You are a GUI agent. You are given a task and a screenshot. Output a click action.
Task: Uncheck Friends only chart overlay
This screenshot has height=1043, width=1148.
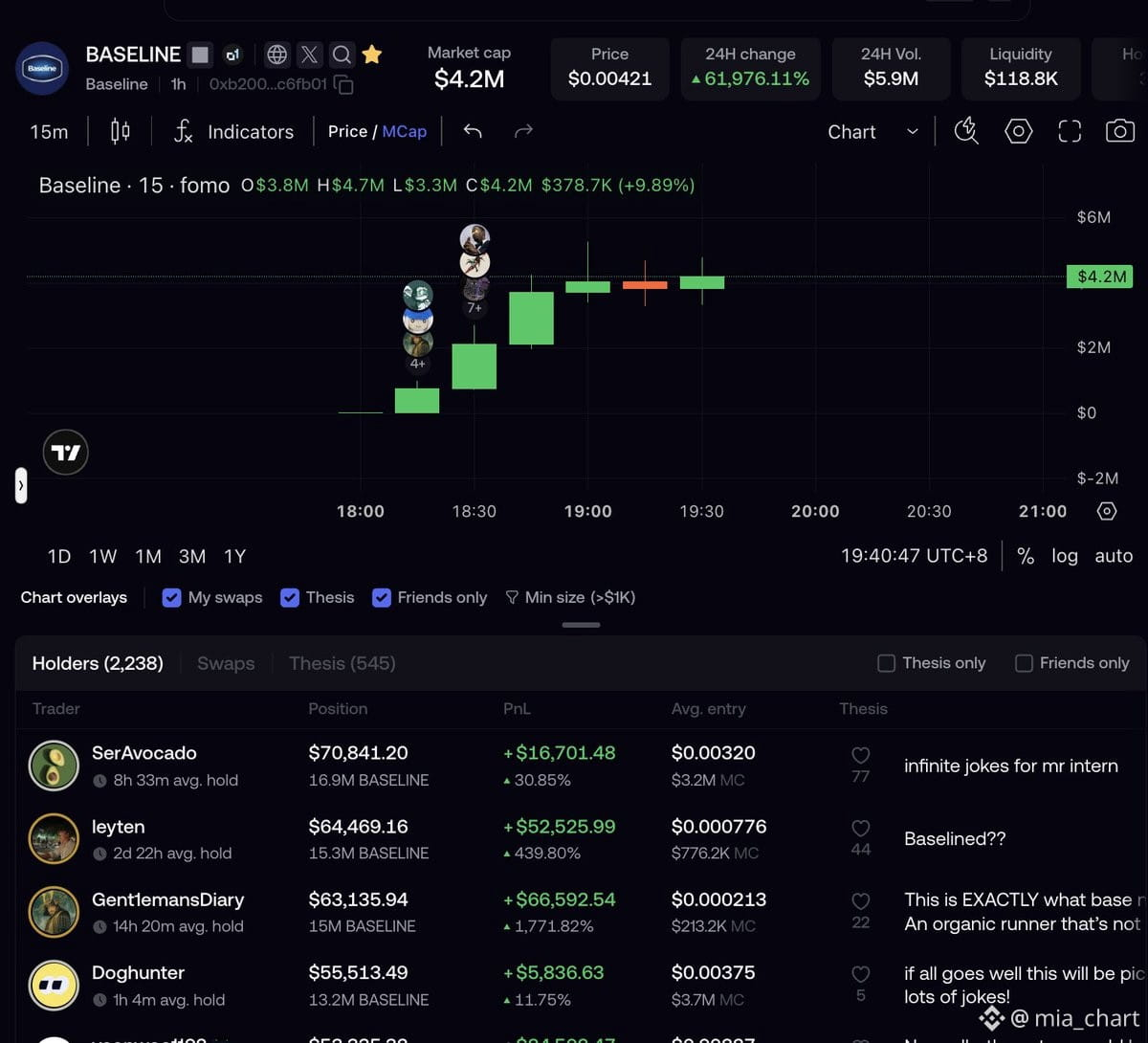tap(382, 598)
